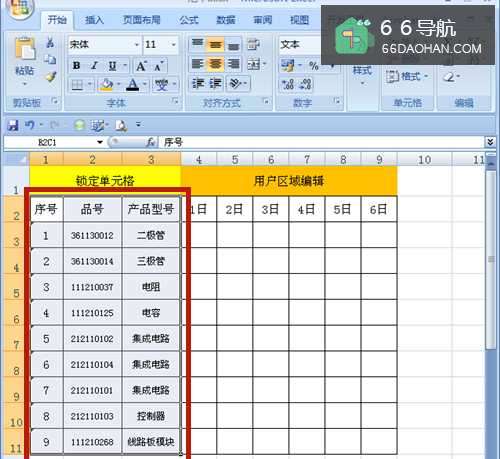Click the Increase Font Size icon
500x459 pixels.
pos(141,66)
